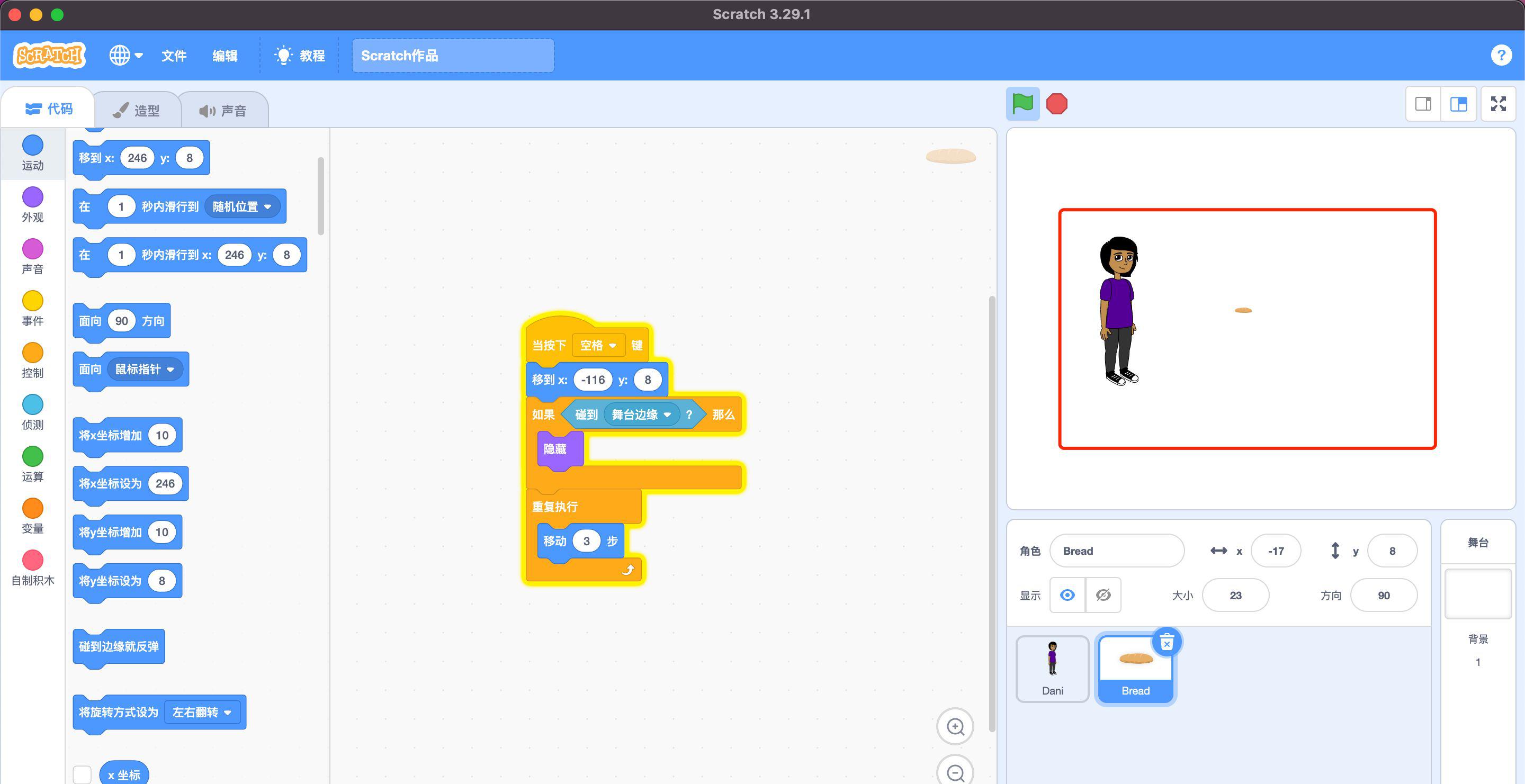Viewport: 1525px width, 784px height.
Task: Toggle the x 坐标 reporter checkbox
Action: click(x=82, y=774)
